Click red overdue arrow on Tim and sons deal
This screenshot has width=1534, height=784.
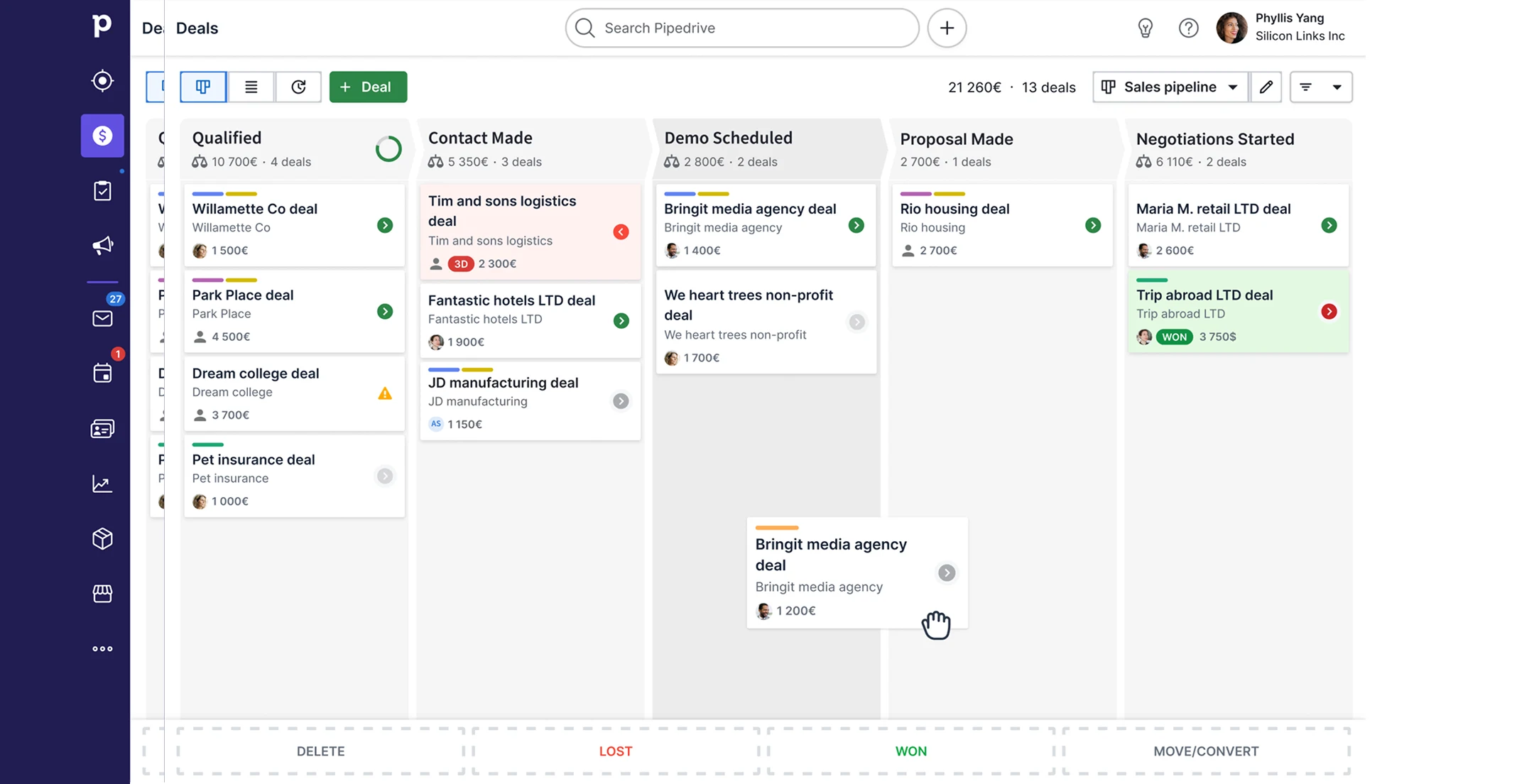coord(621,232)
